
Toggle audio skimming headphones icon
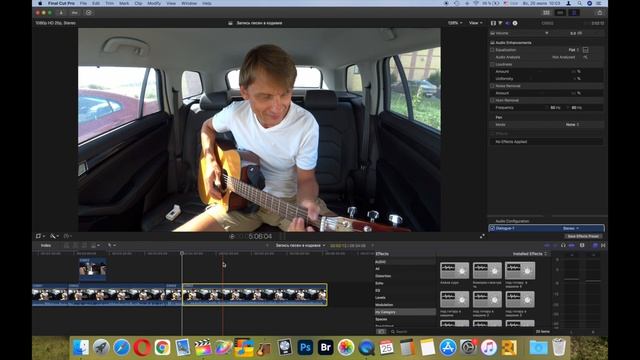pyautogui.click(x=563, y=245)
